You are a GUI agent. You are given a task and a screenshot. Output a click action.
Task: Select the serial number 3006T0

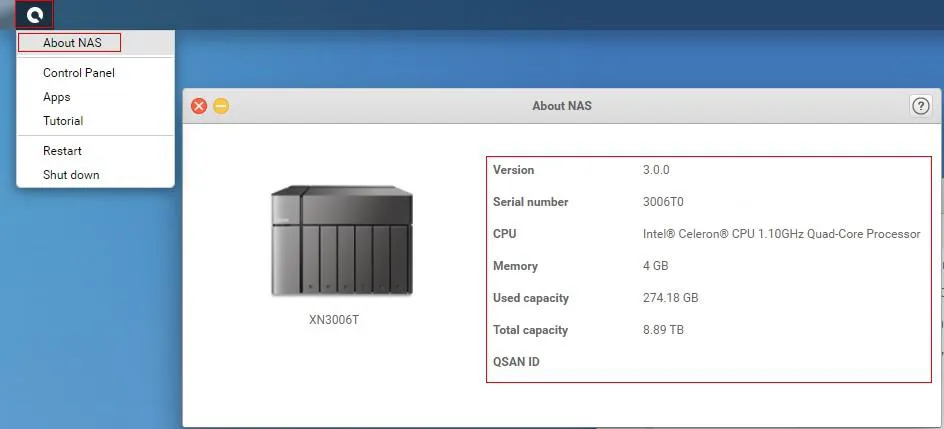[x=663, y=202]
